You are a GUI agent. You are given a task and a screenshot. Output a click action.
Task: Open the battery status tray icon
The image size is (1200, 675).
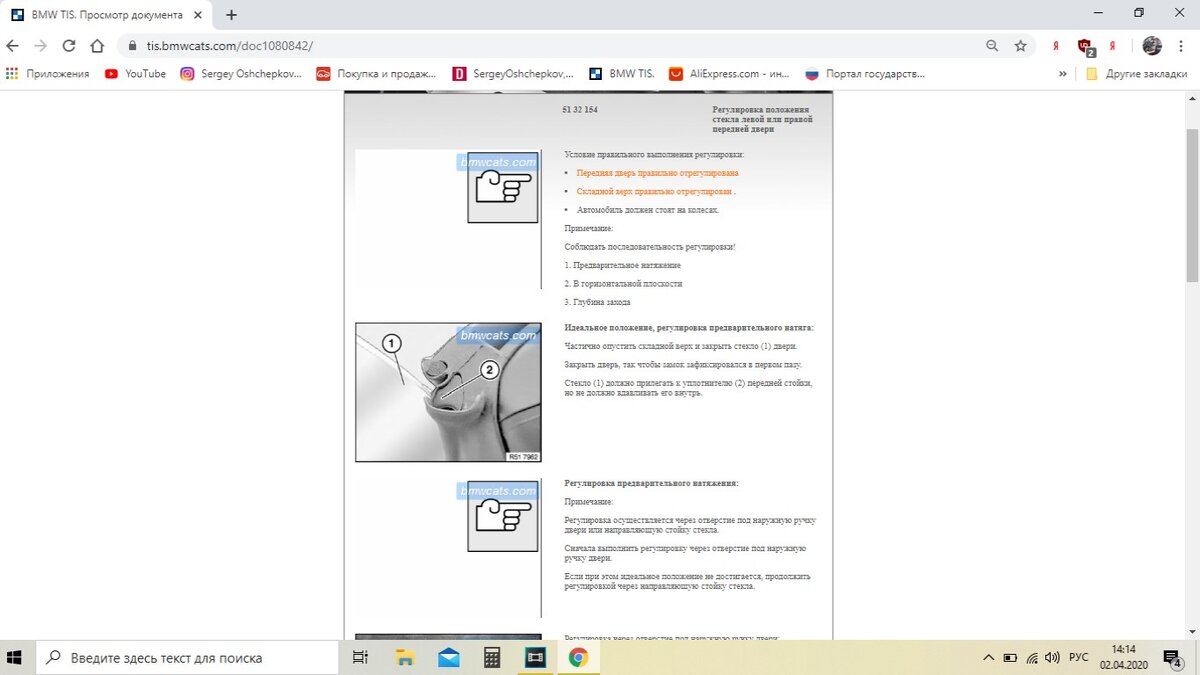click(1010, 657)
